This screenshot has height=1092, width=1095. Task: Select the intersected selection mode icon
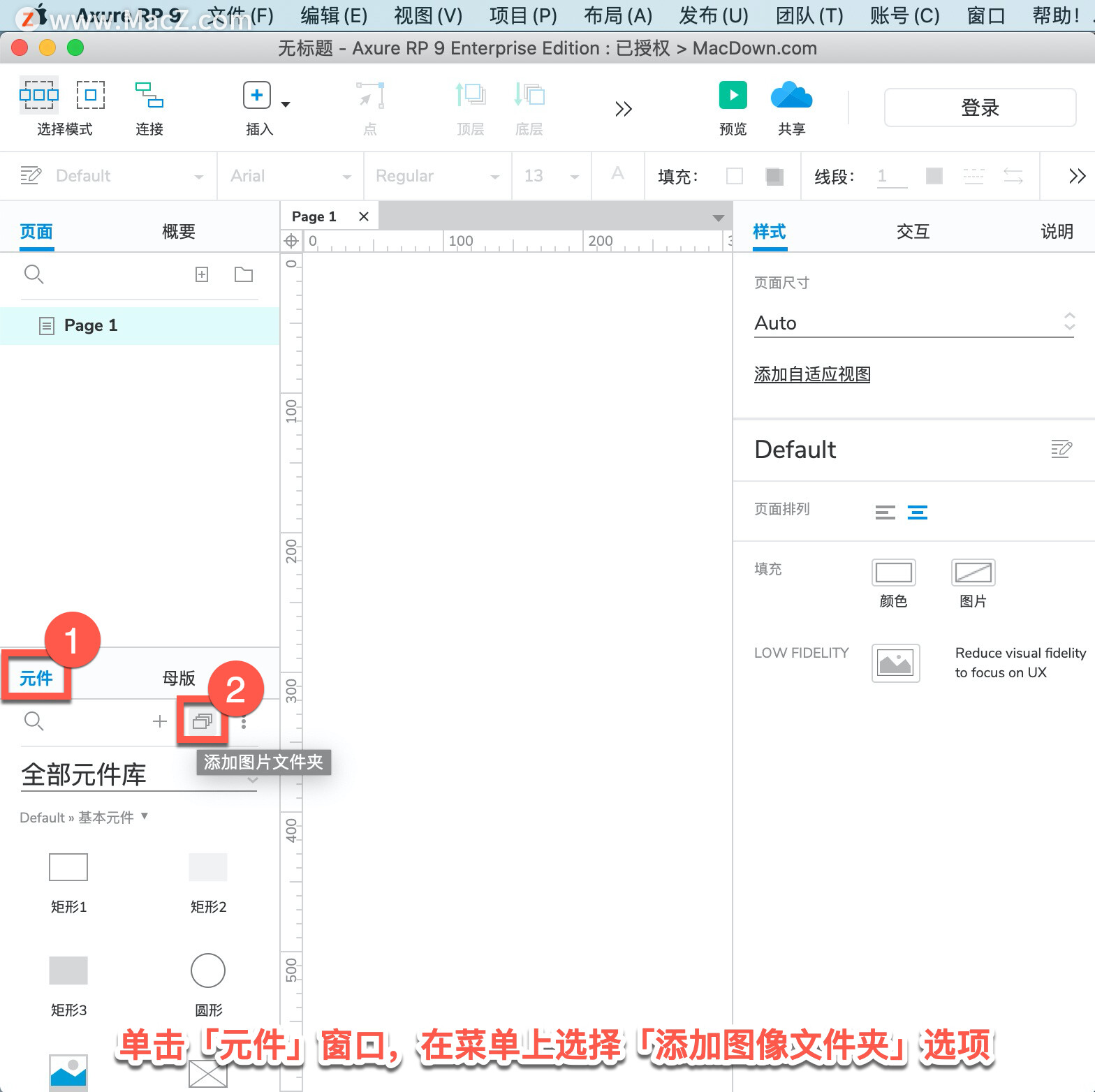39,94
